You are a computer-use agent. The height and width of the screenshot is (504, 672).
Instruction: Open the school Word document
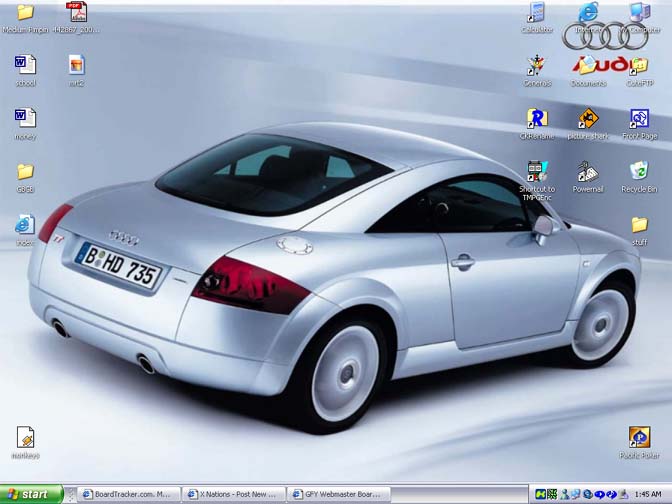point(25,66)
